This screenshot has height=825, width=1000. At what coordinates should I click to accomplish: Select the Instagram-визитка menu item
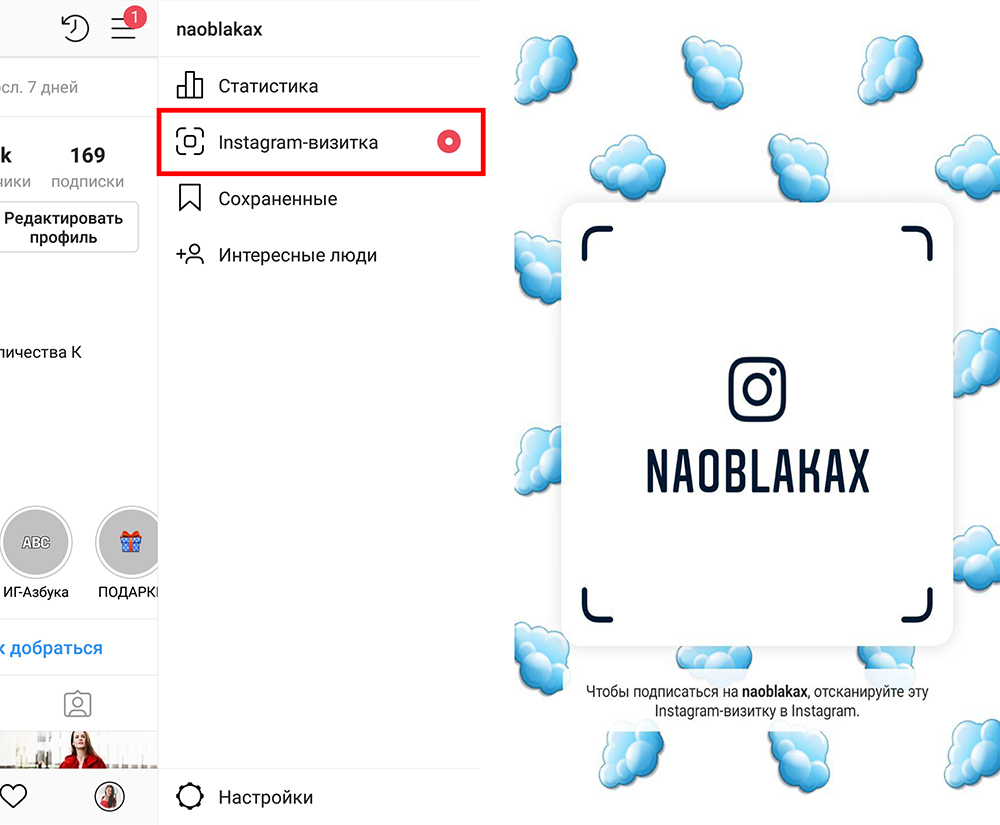point(321,142)
